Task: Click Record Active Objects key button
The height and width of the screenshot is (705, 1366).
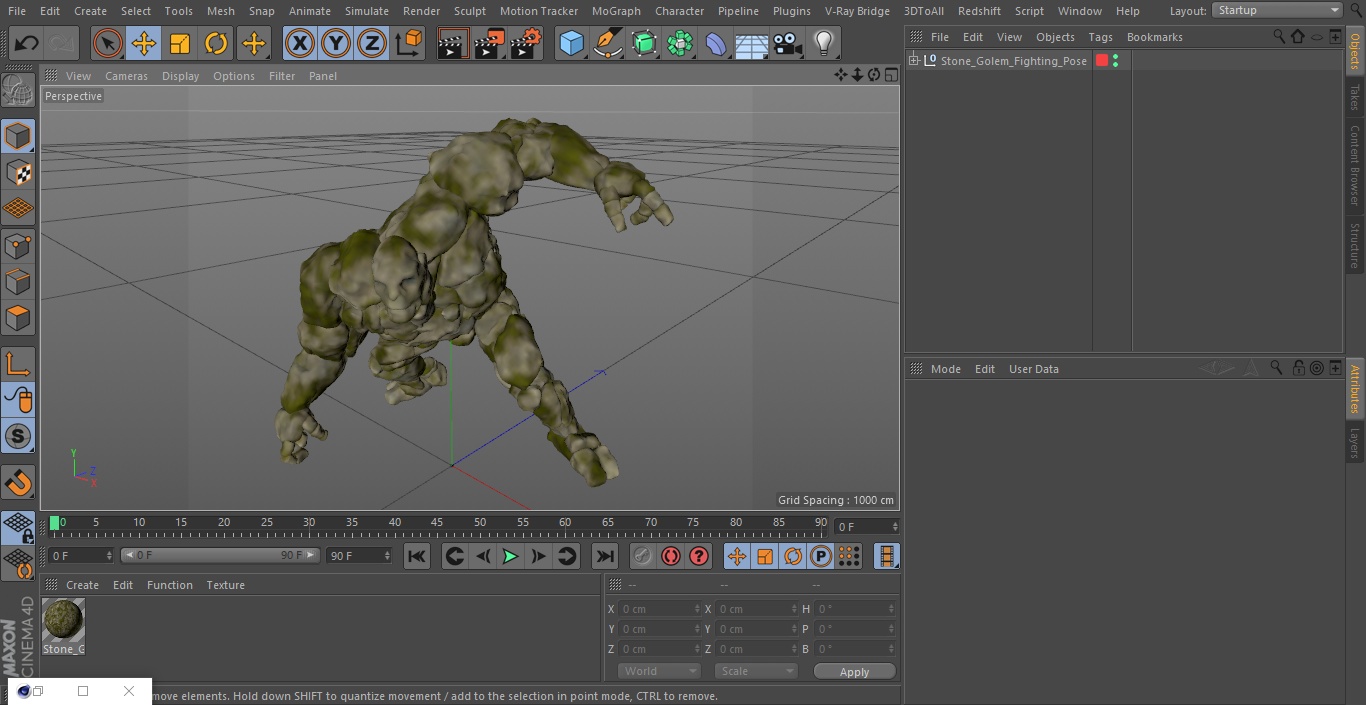Action: tap(643, 556)
